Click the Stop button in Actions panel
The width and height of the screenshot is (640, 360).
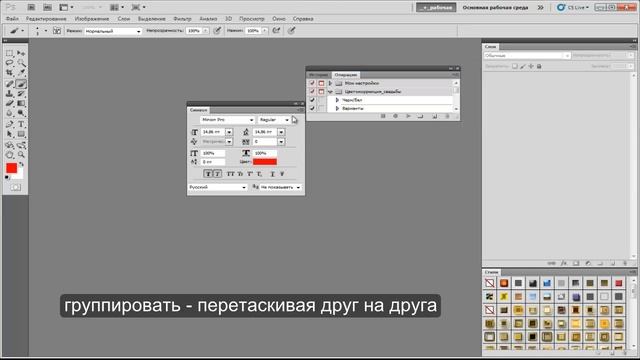click(383, 116)
